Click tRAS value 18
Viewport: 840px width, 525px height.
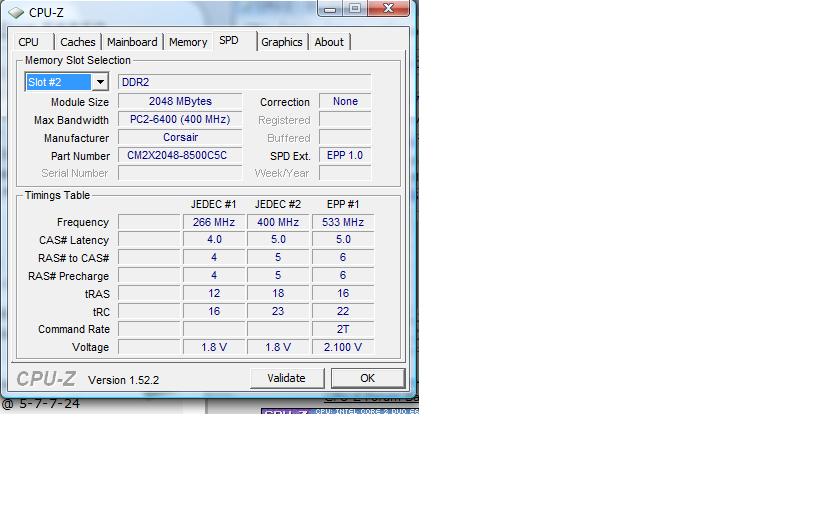pos(278,294)
